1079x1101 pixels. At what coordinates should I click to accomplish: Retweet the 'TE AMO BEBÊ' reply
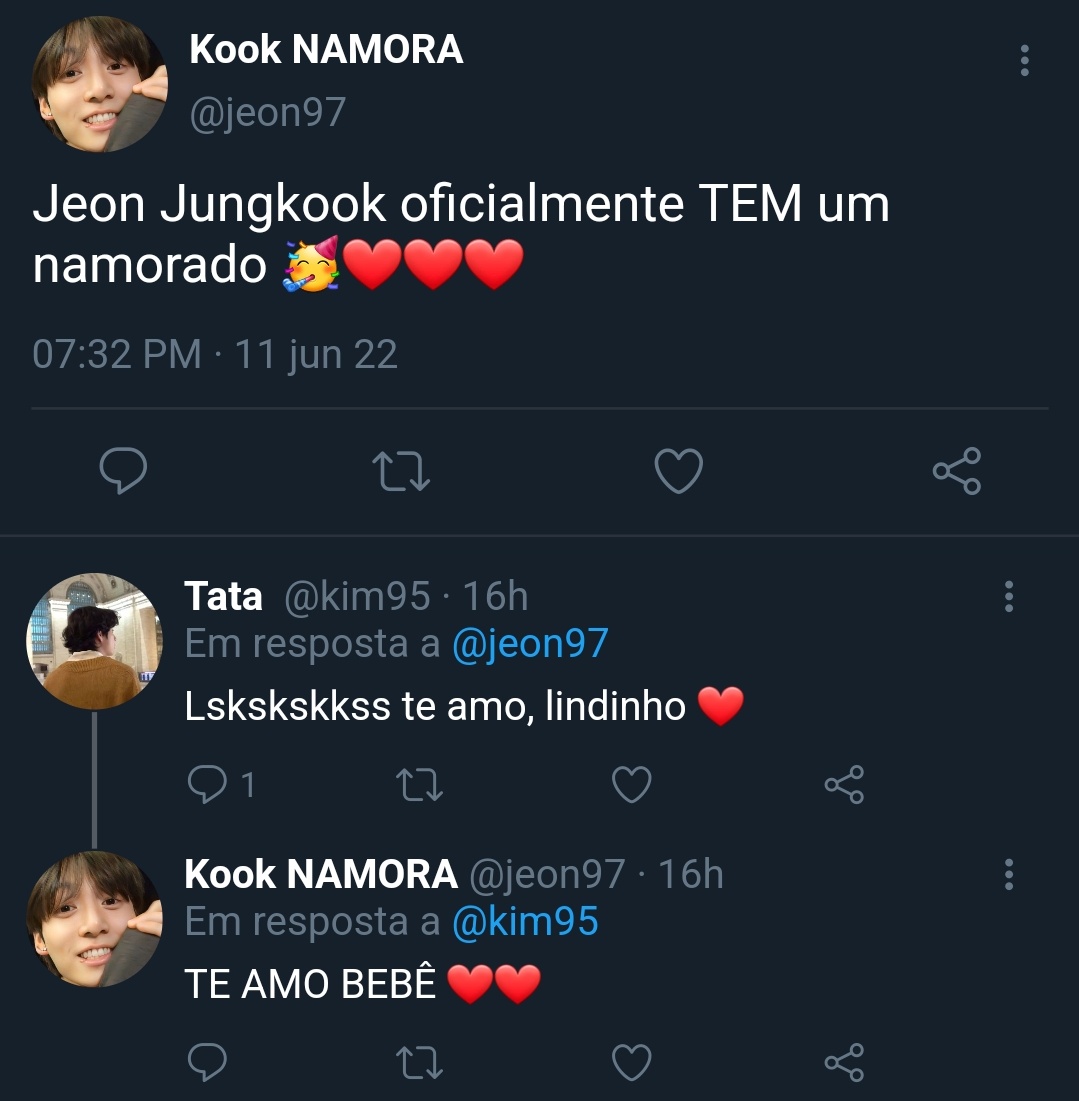(419, 1062)
